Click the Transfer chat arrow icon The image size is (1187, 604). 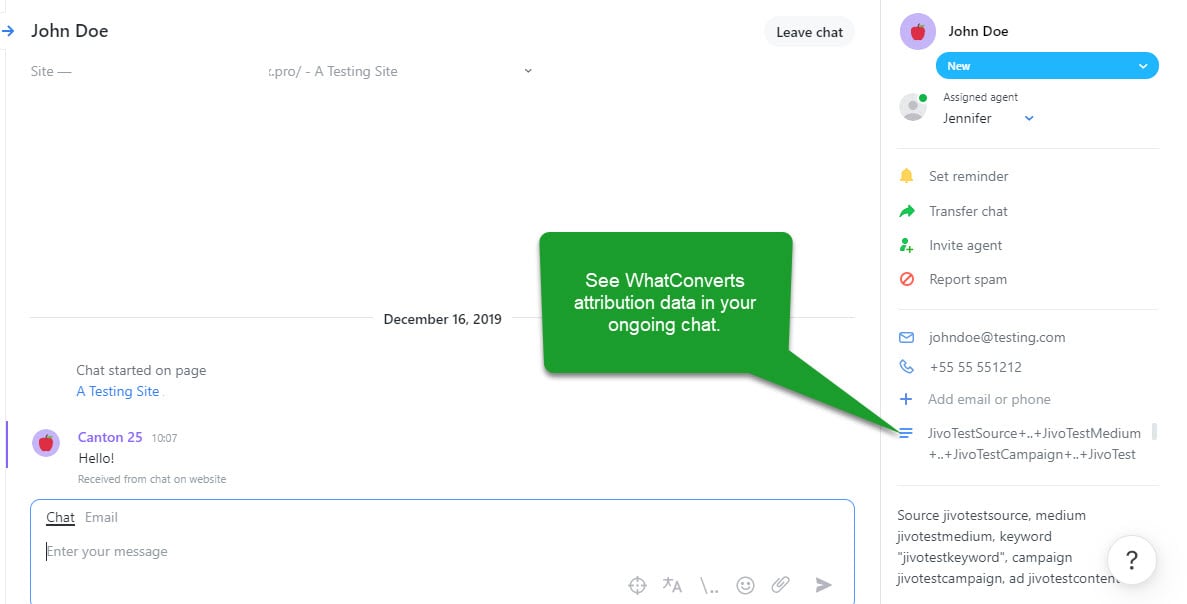906,211
